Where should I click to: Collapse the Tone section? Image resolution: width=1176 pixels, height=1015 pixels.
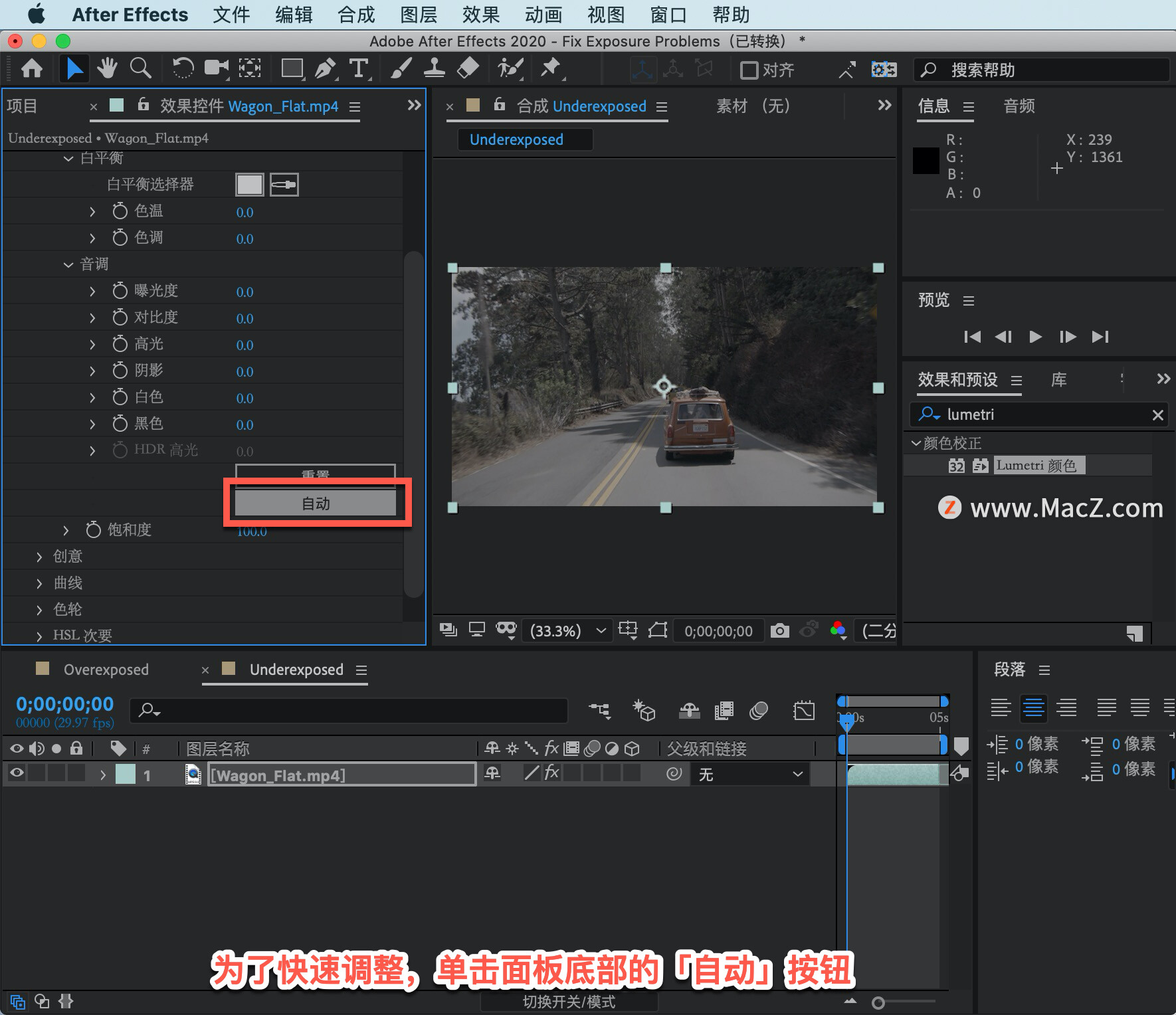point(68,264)
